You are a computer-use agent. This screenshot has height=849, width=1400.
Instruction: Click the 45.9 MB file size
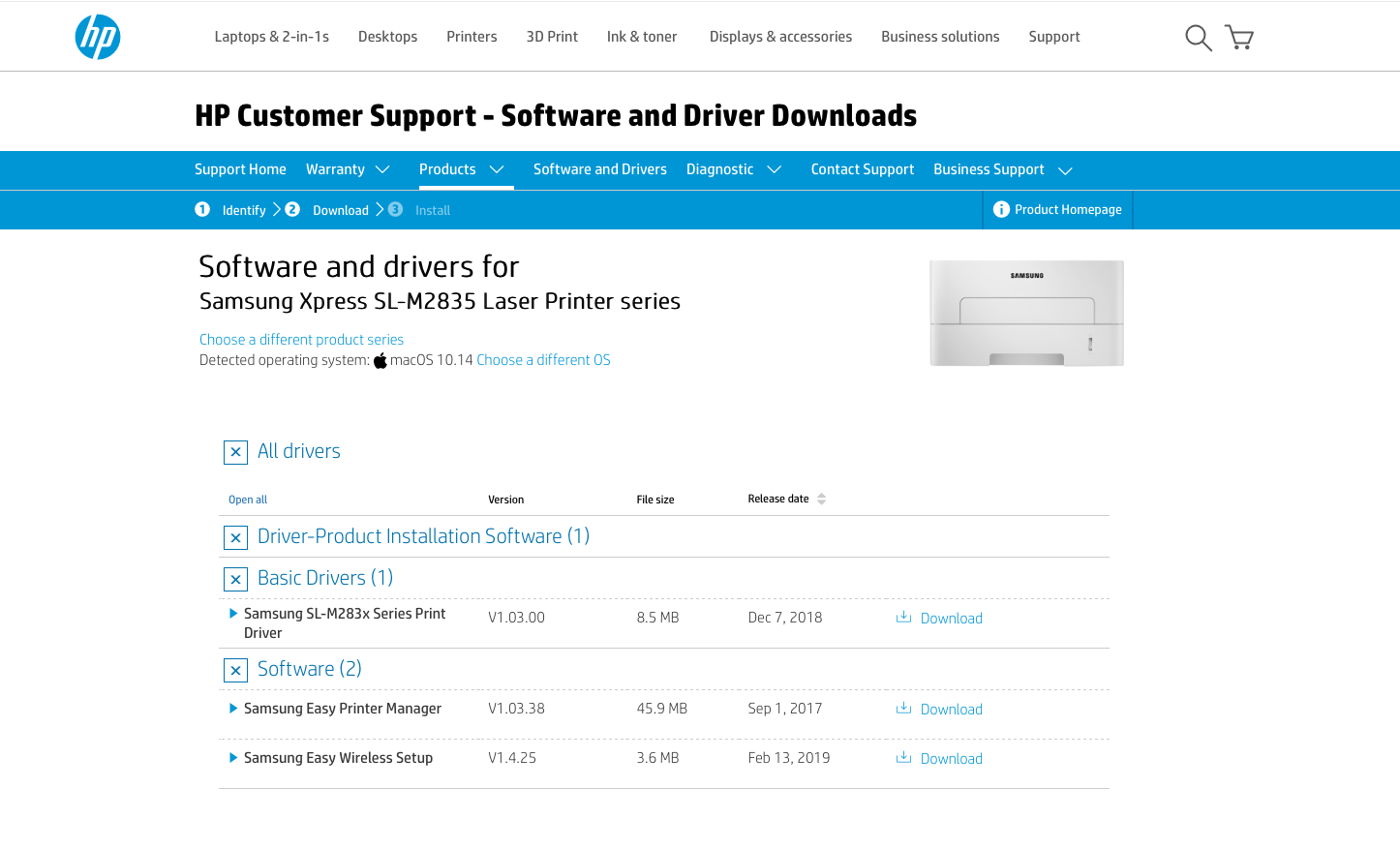tap(662, 709)
